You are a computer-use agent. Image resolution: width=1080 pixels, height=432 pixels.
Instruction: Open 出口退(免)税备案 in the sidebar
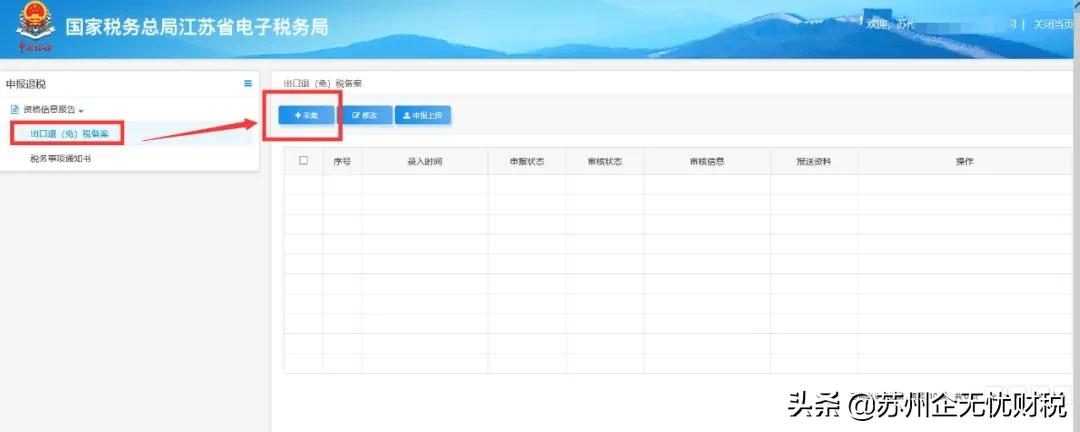[x=70, y=134]
